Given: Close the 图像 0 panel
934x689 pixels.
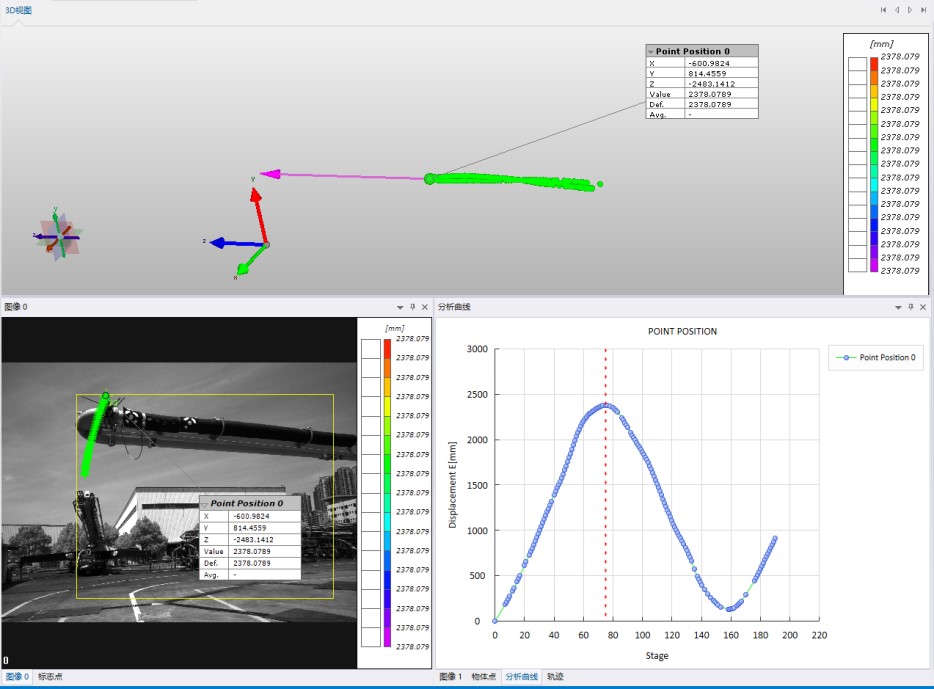Looking at the screenshot, I should click(425, 307).
